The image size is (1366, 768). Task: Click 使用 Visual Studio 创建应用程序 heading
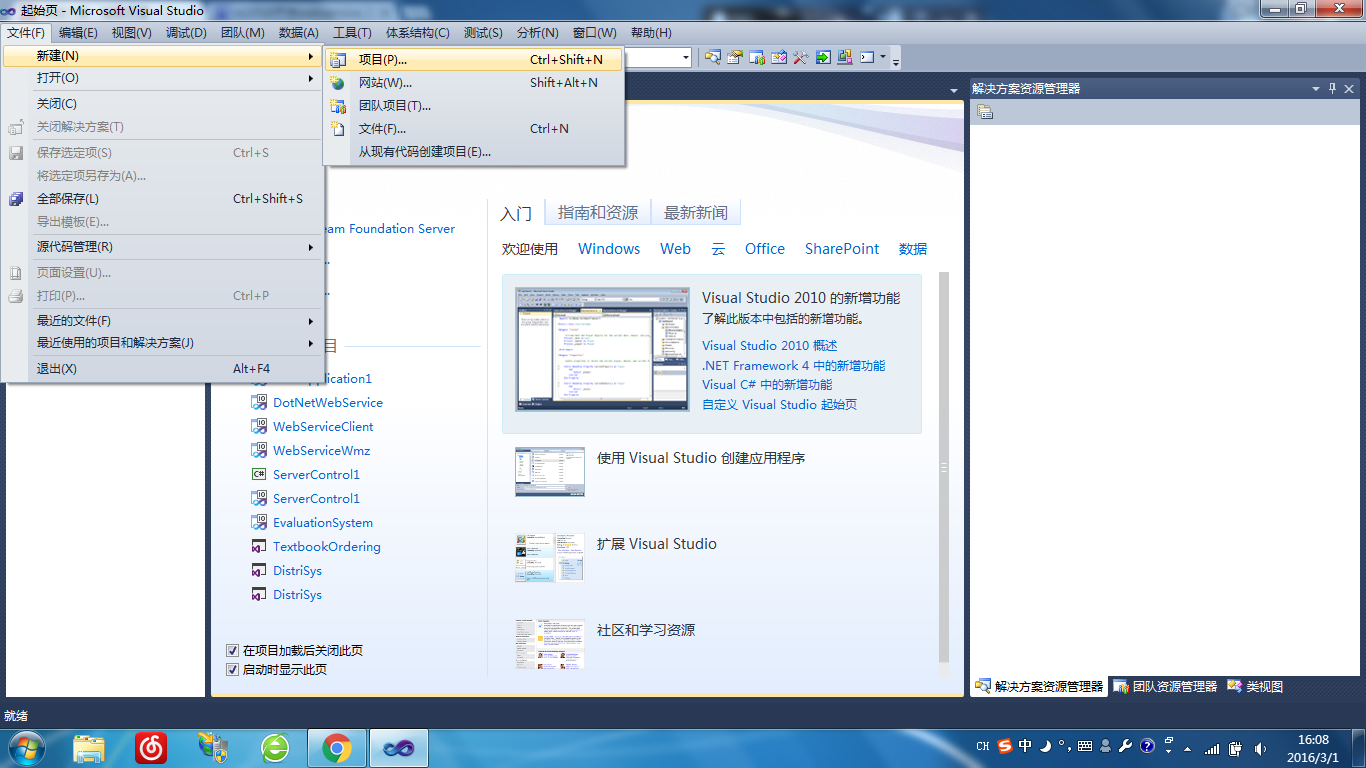701,458
